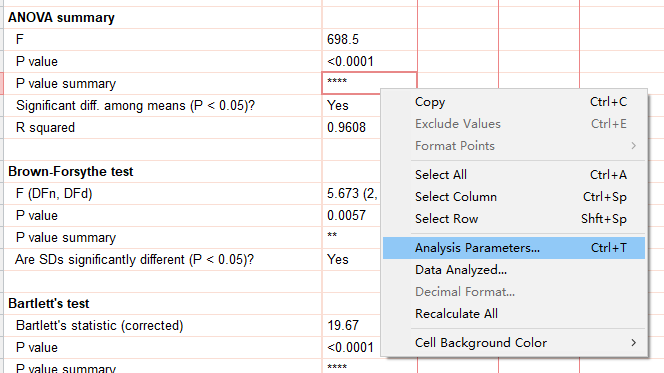
Task: Select the ANOVA P value <0.0001 cell
Action: pos(369,61)
